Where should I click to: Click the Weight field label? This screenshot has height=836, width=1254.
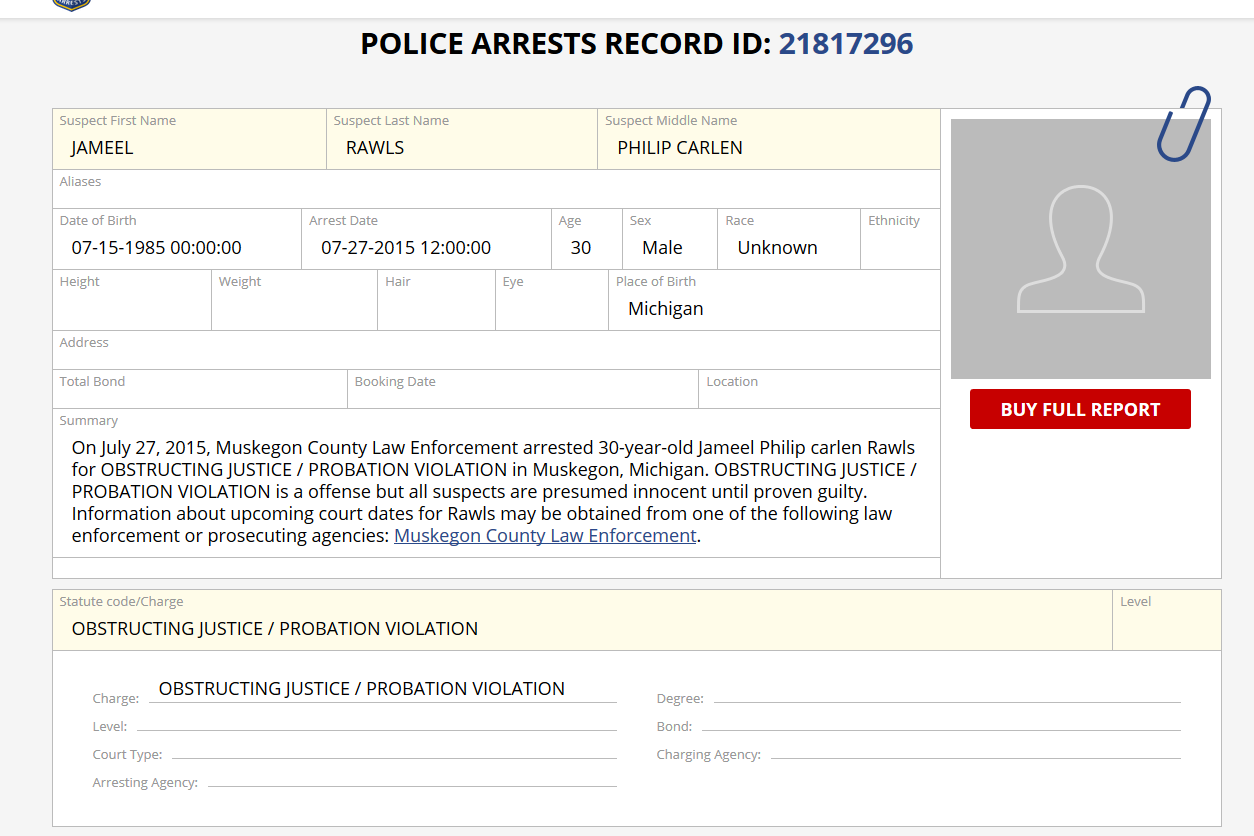coord(240,281)
